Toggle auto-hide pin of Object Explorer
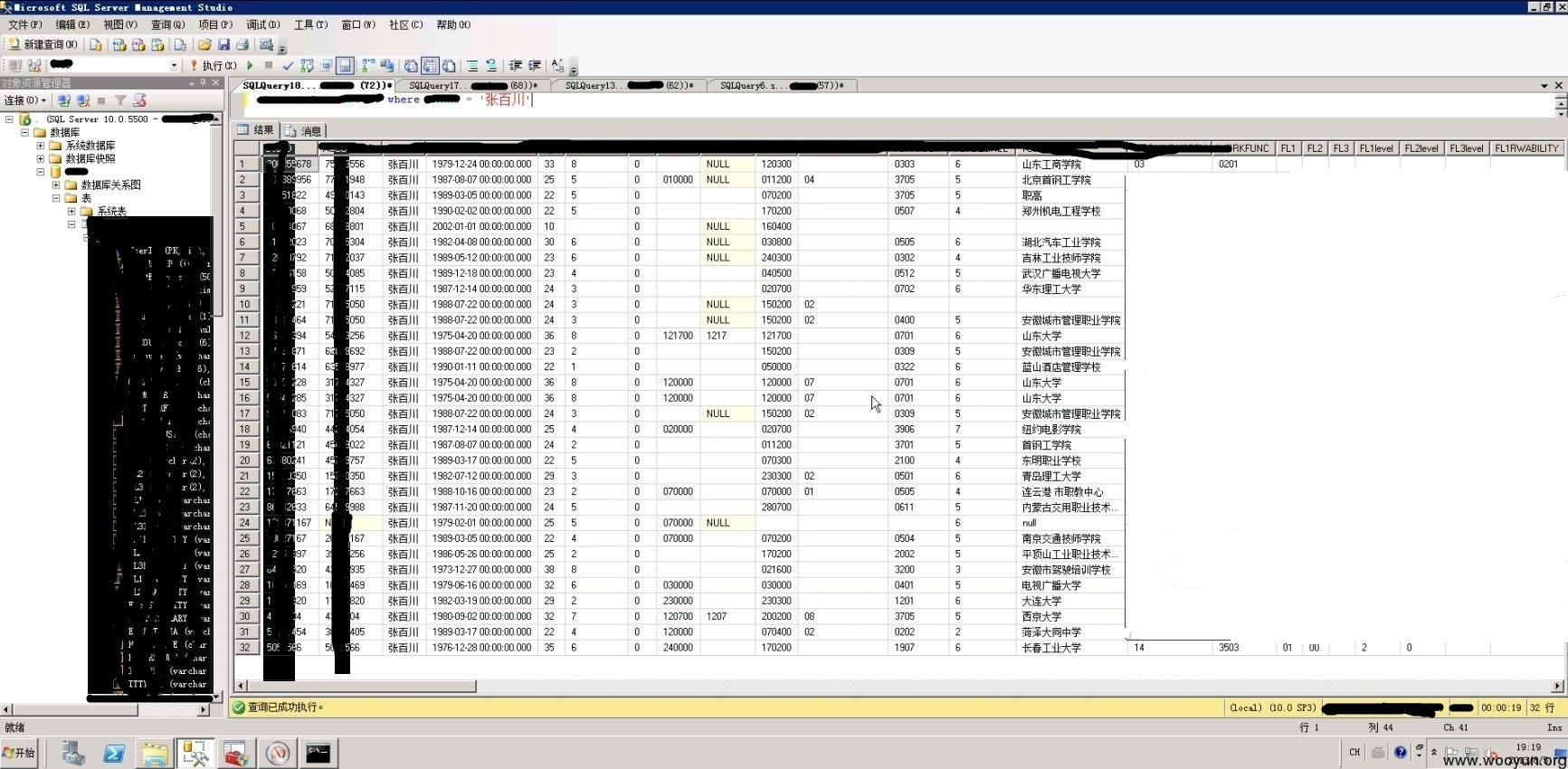 [x=203, y=82]
